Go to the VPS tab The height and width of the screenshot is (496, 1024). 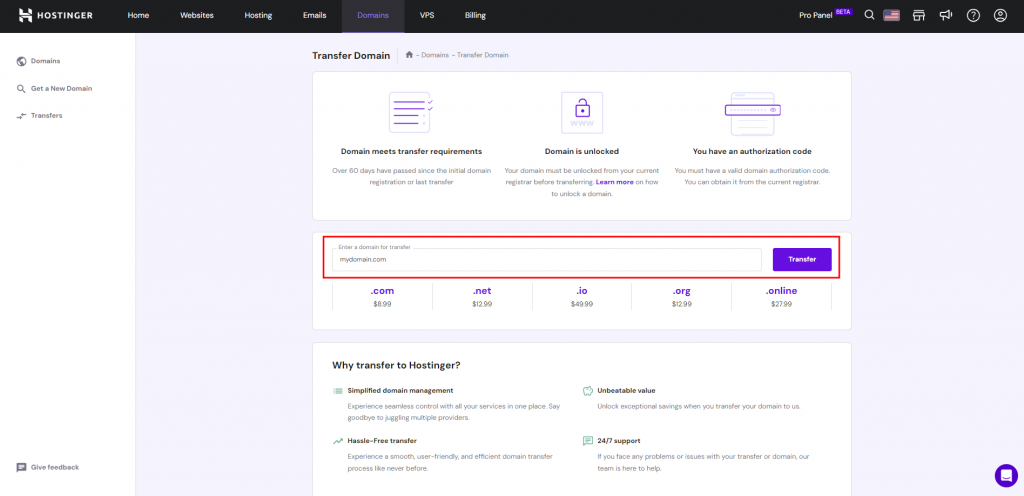click(427, 16)
